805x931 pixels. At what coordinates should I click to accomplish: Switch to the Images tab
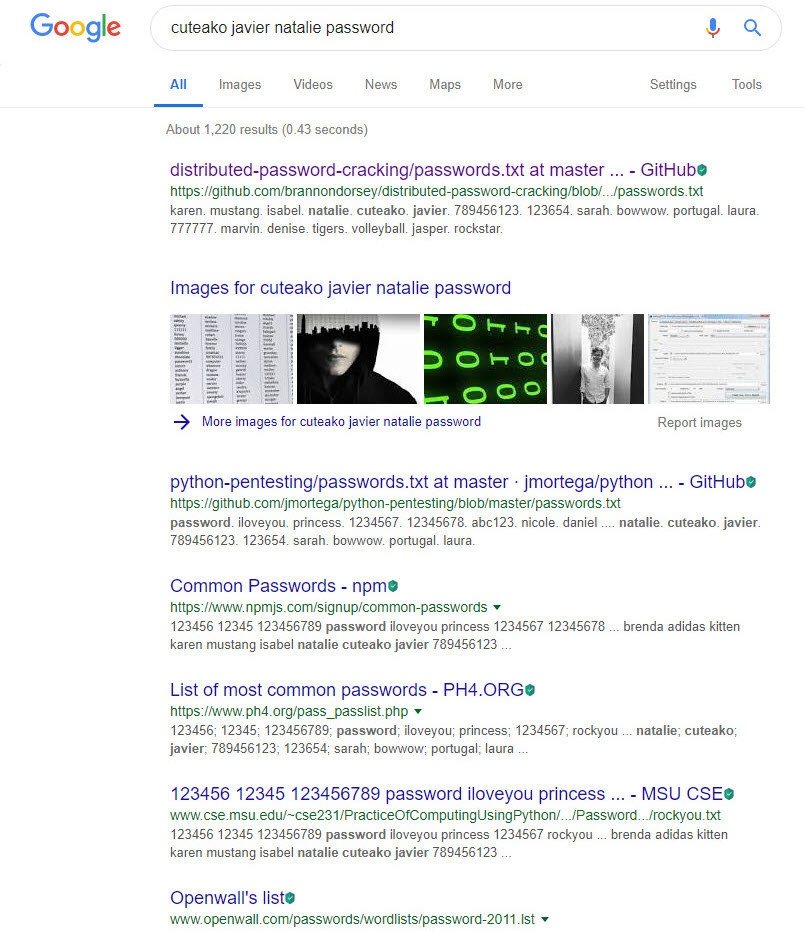coord(240,84)
